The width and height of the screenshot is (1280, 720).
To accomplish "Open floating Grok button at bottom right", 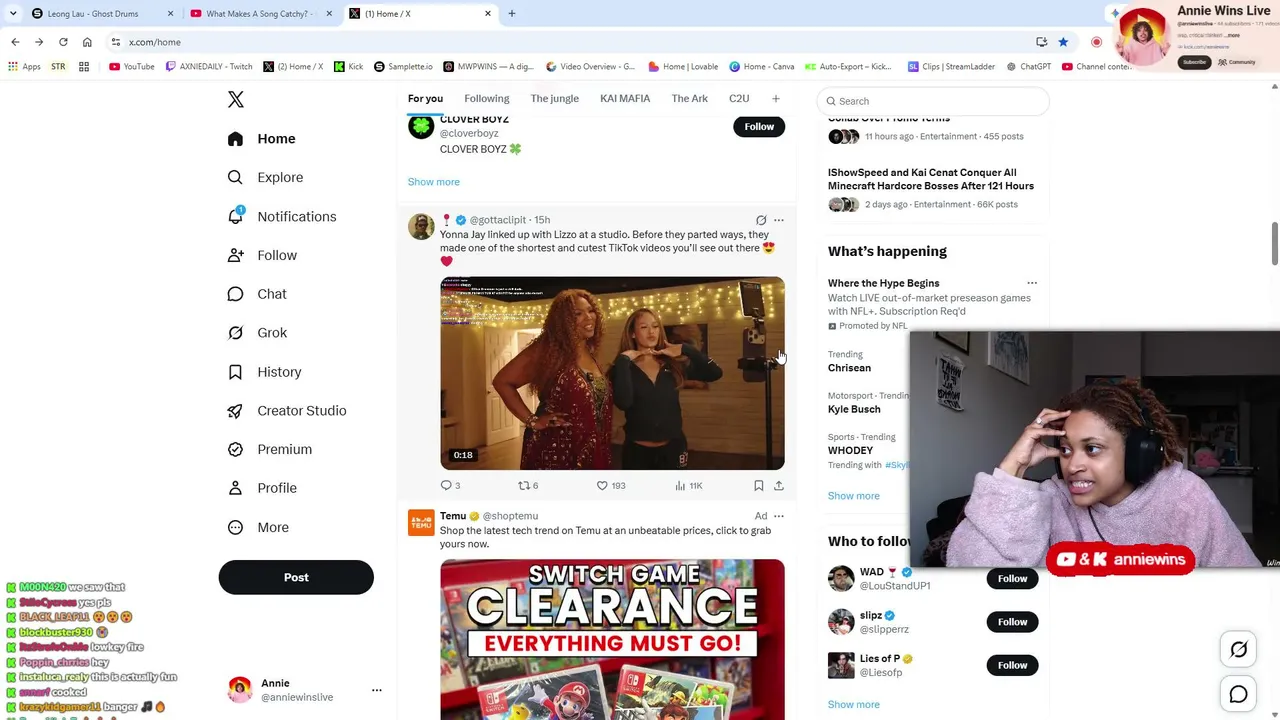I will [1238, 650].
